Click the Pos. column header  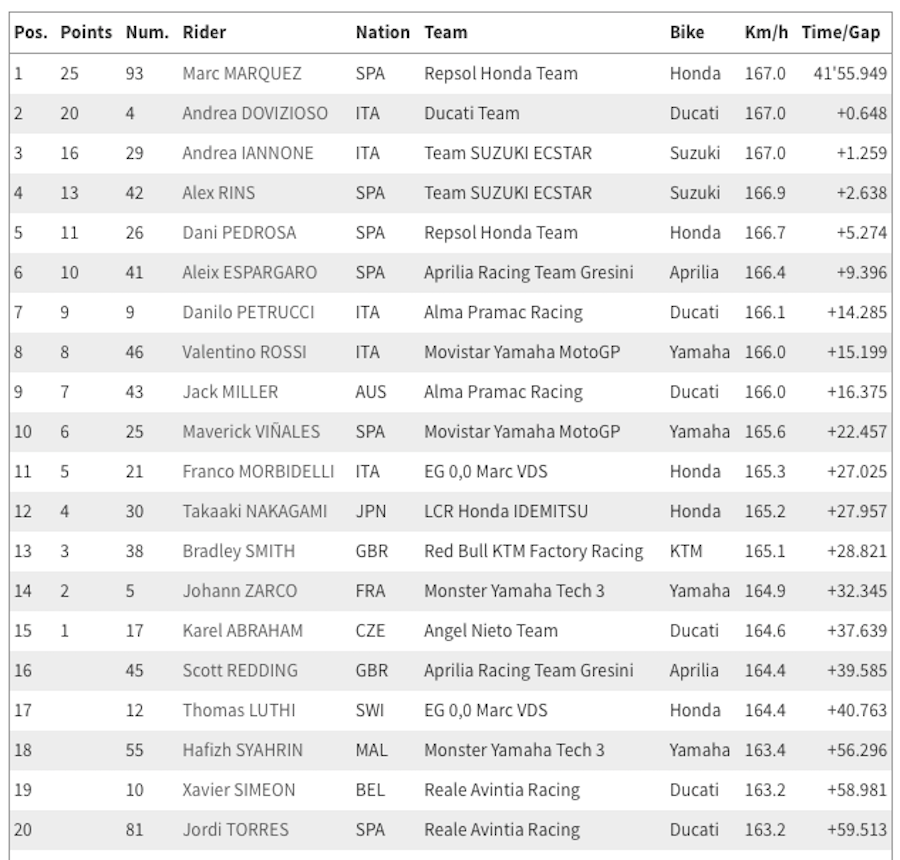click(x=30, y=32)
